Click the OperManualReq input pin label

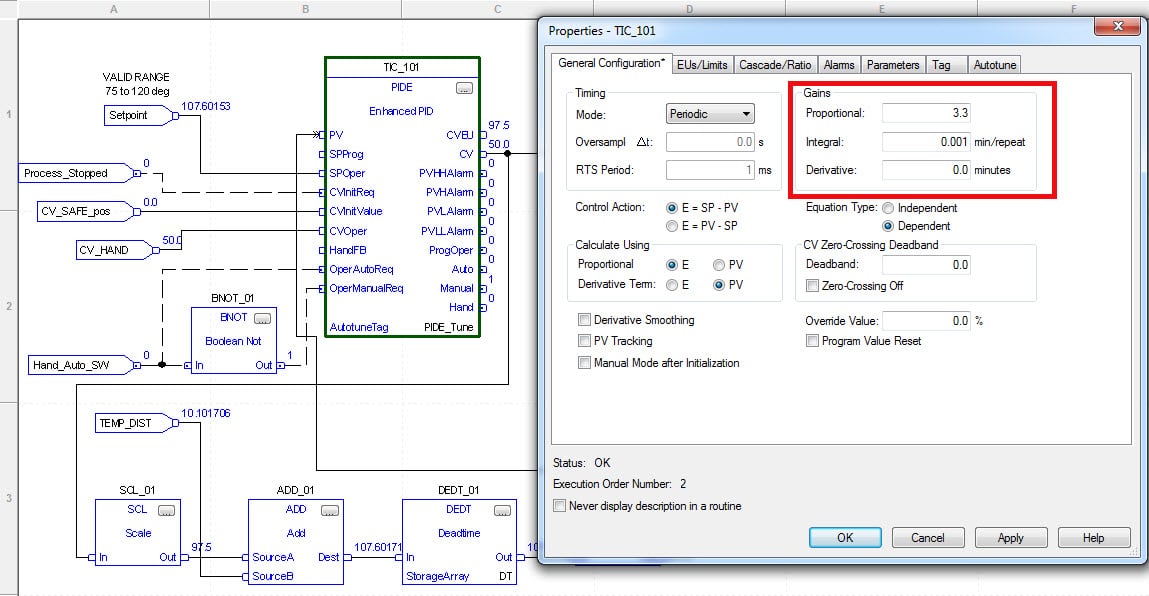tap(366, 288)
